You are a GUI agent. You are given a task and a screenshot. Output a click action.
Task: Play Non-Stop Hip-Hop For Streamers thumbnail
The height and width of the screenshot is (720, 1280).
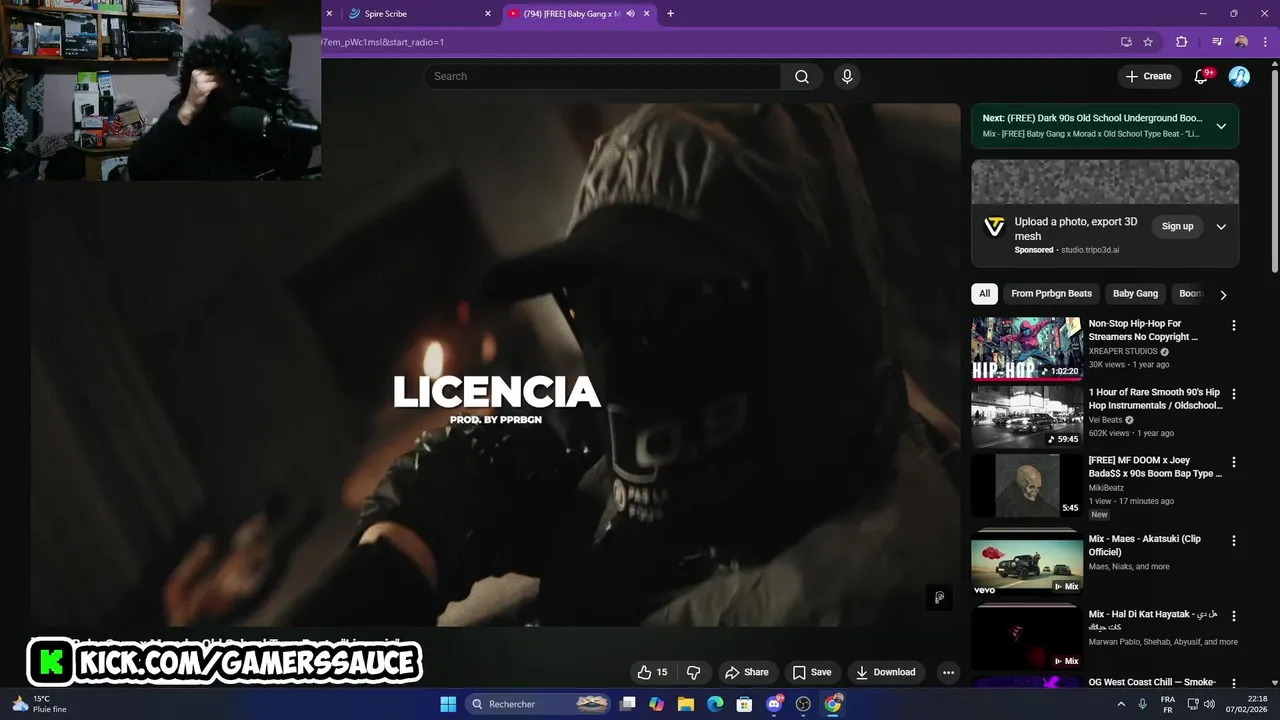[1026, 349]
